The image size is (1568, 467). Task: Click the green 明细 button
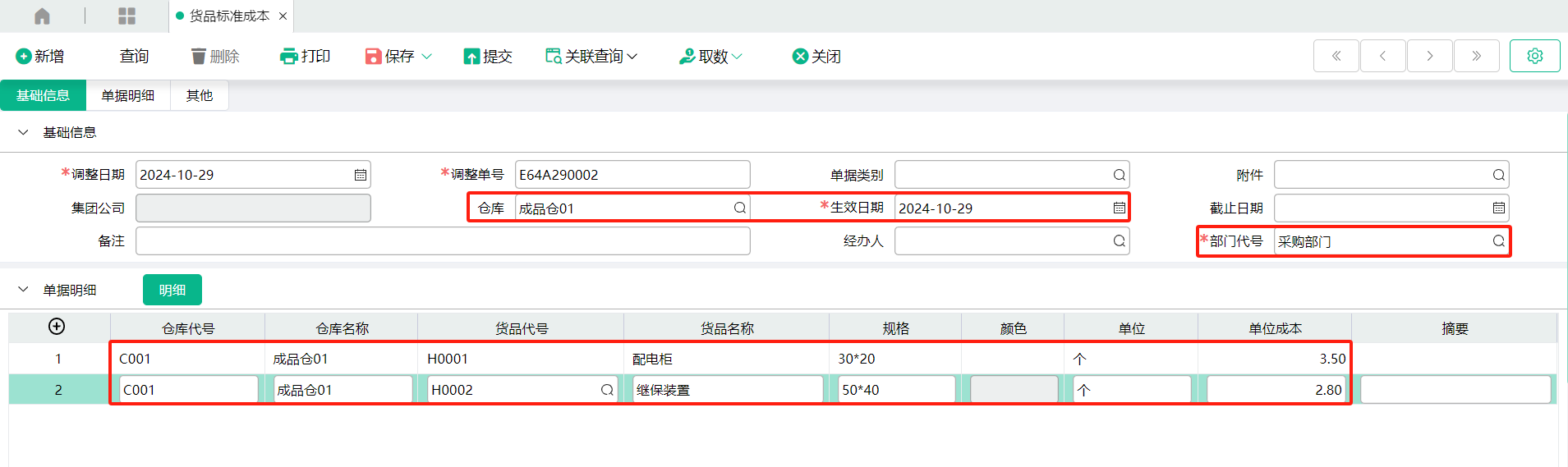(x=172, y=290)
